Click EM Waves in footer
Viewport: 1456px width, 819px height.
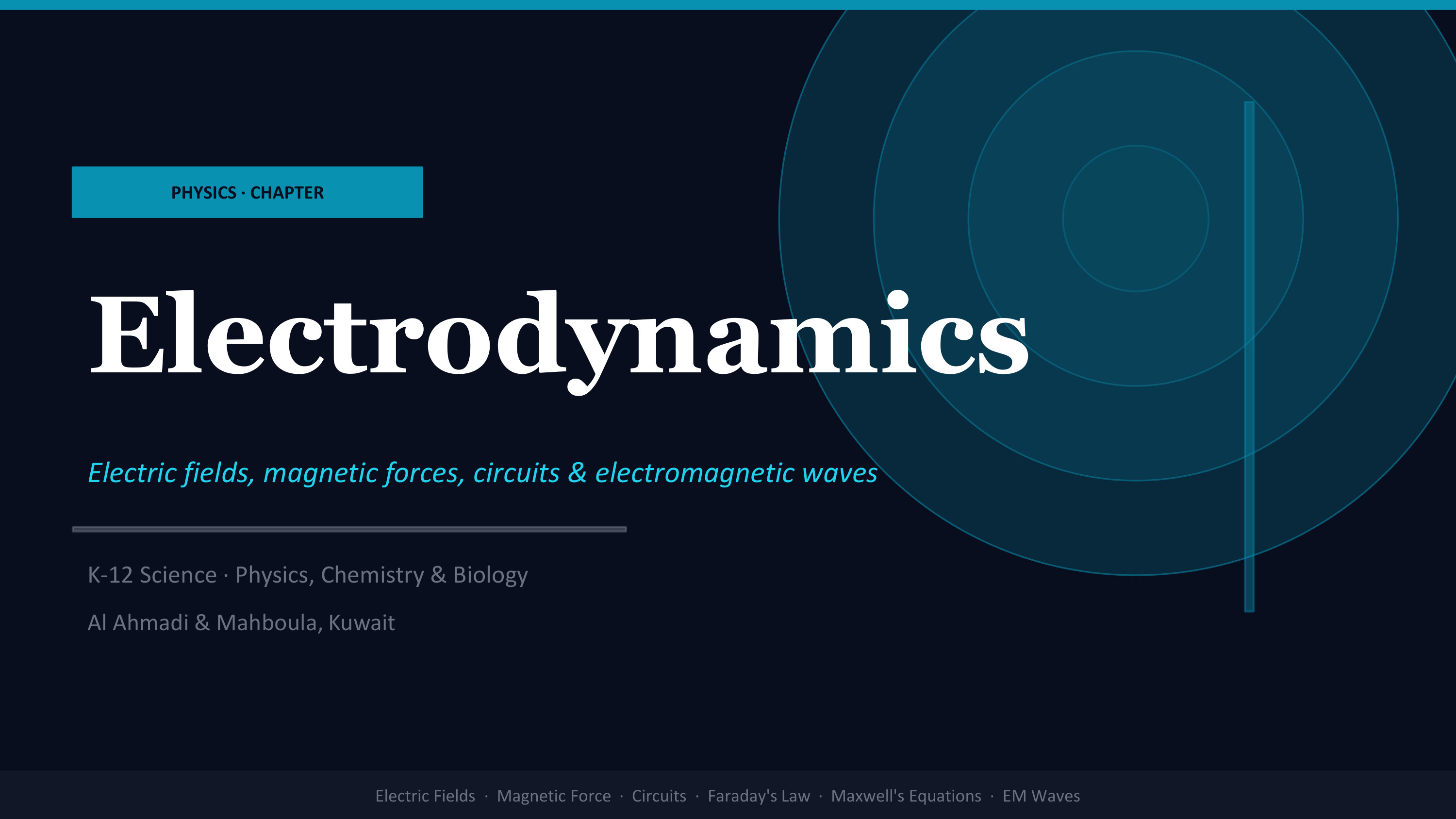click(1041, 796)
